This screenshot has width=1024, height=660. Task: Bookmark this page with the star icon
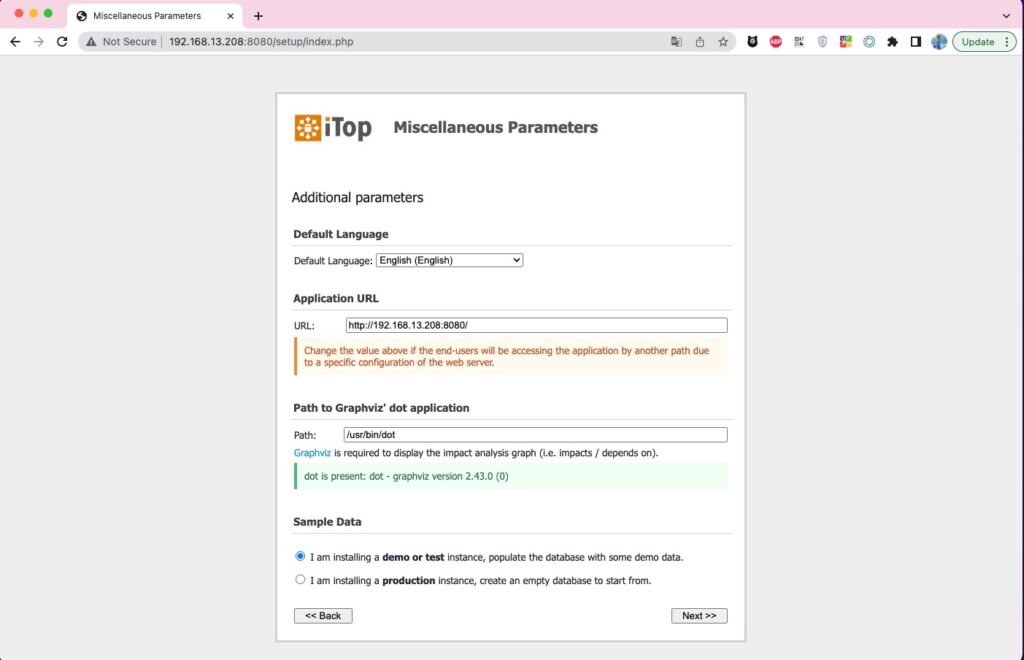pos(723,42)
